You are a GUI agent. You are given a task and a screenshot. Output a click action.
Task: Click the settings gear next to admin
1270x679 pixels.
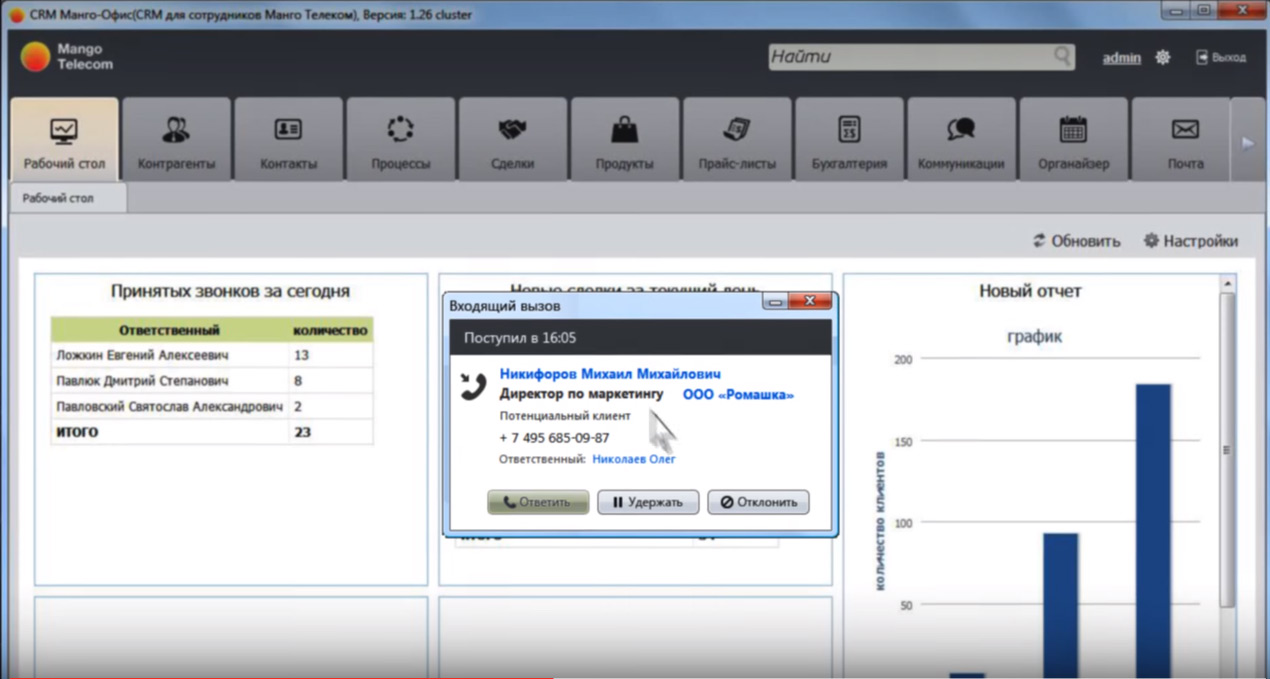point(1162,58)
